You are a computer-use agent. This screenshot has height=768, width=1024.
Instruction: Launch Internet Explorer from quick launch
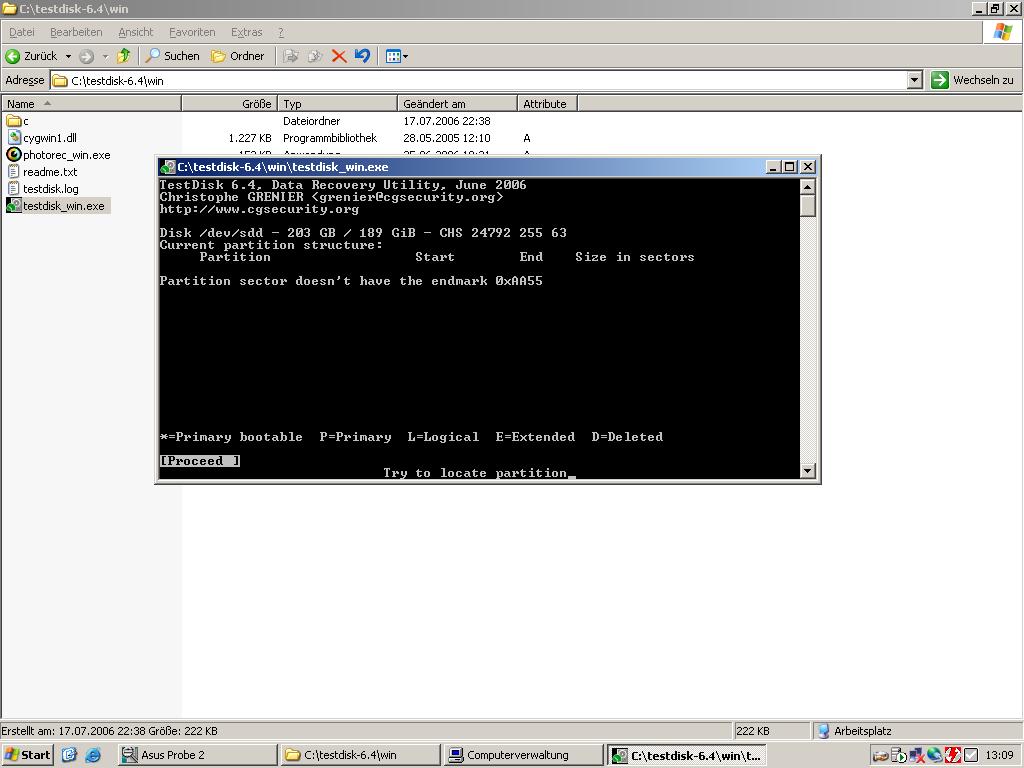click(x=93, y=755)
